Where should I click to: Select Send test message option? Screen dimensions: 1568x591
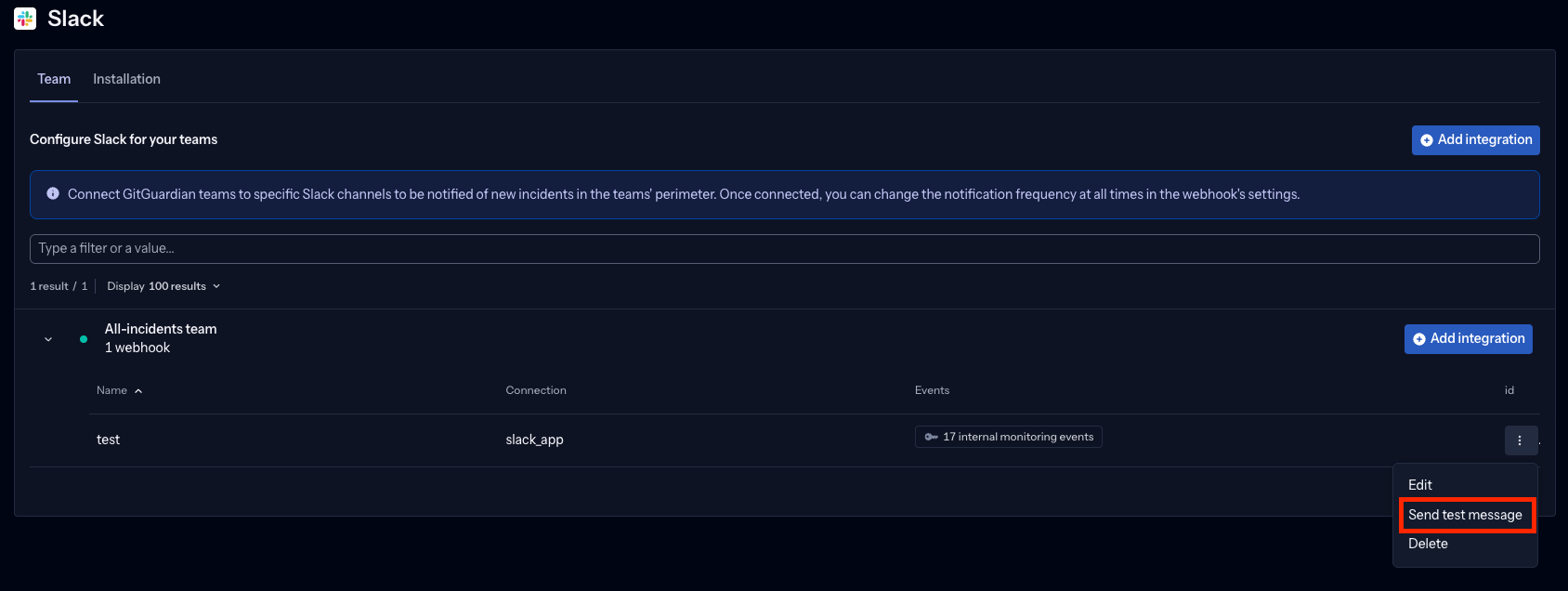[x=1466, y=515]
